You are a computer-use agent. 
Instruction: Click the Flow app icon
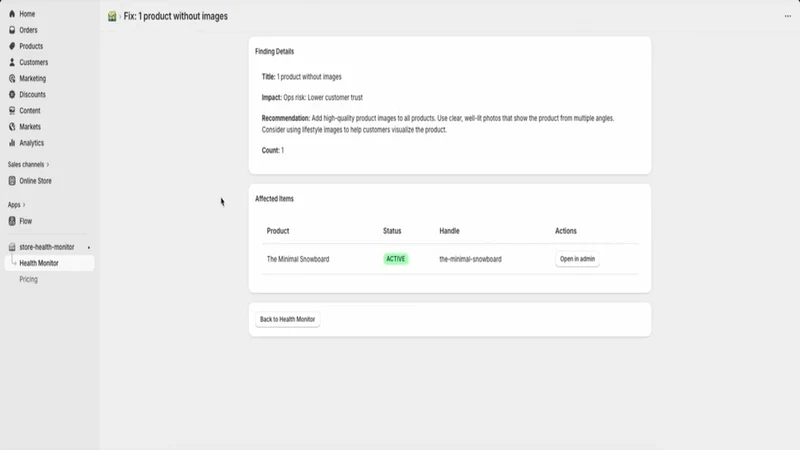(x=12, y=221)
